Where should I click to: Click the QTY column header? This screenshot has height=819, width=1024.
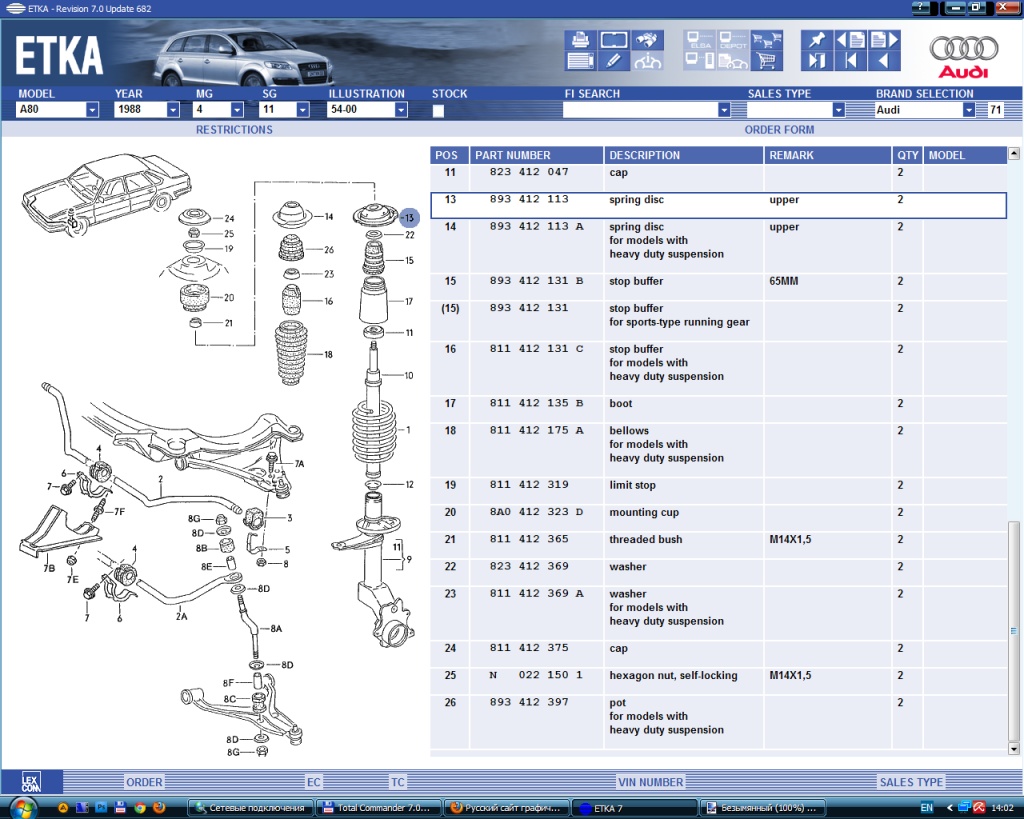pyautogui.click(x=907, y=155)
